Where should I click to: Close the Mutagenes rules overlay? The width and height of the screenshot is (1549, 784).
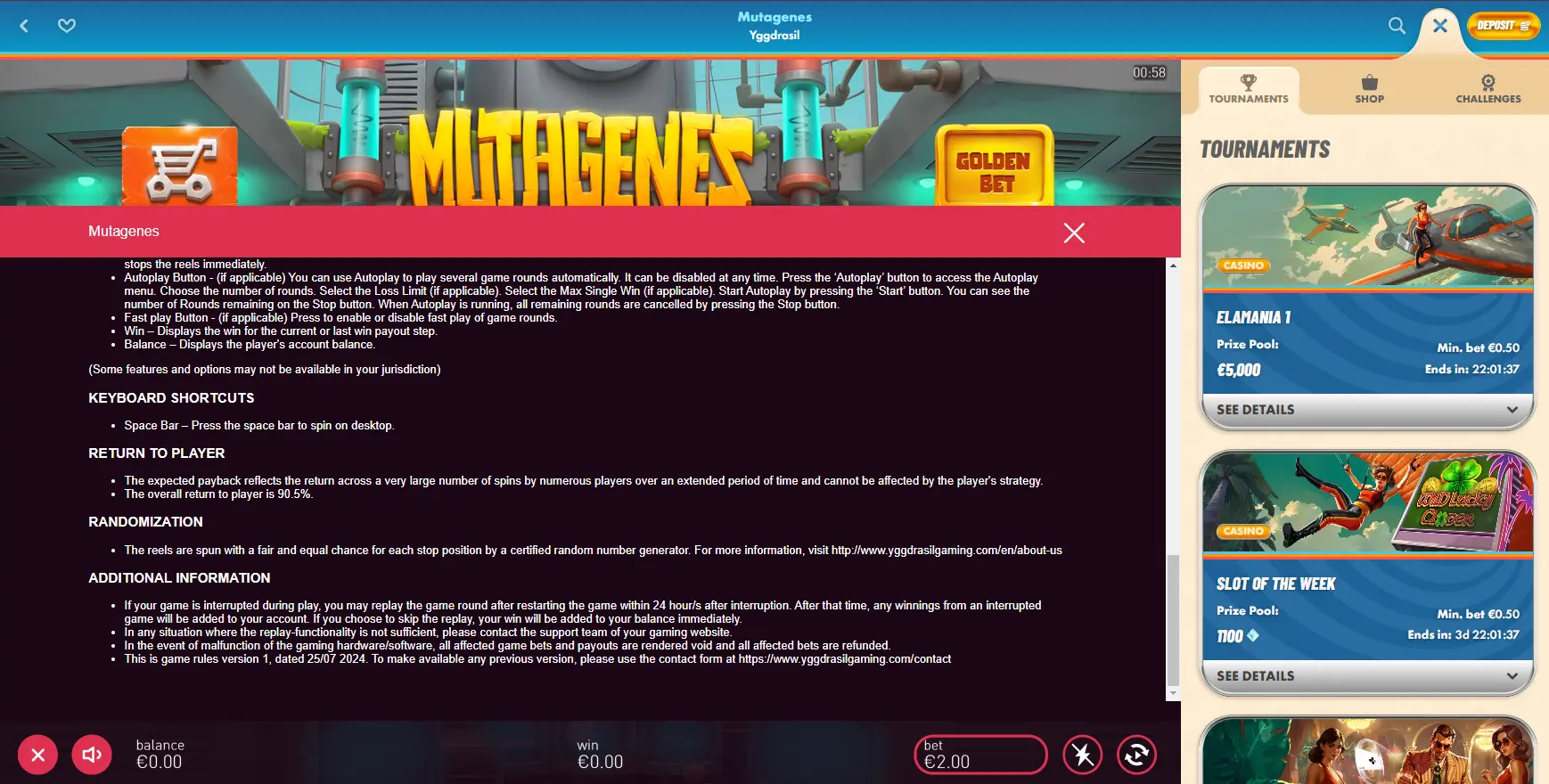pos(1074,233)
